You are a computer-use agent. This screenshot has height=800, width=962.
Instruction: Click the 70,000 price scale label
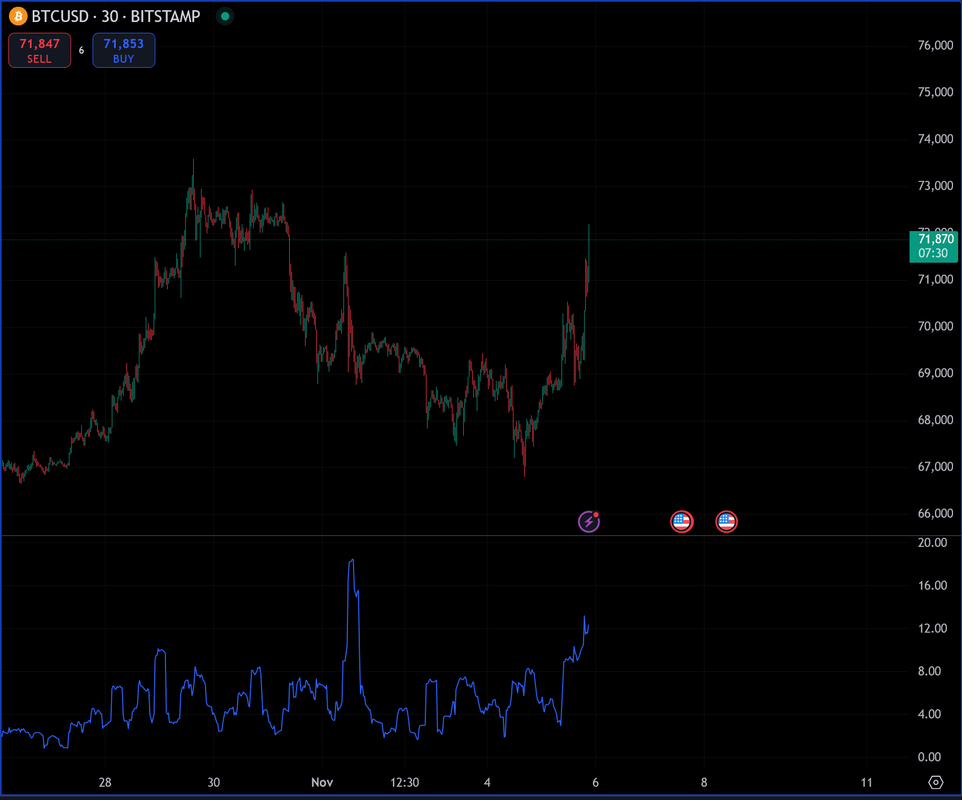point(935,326)
